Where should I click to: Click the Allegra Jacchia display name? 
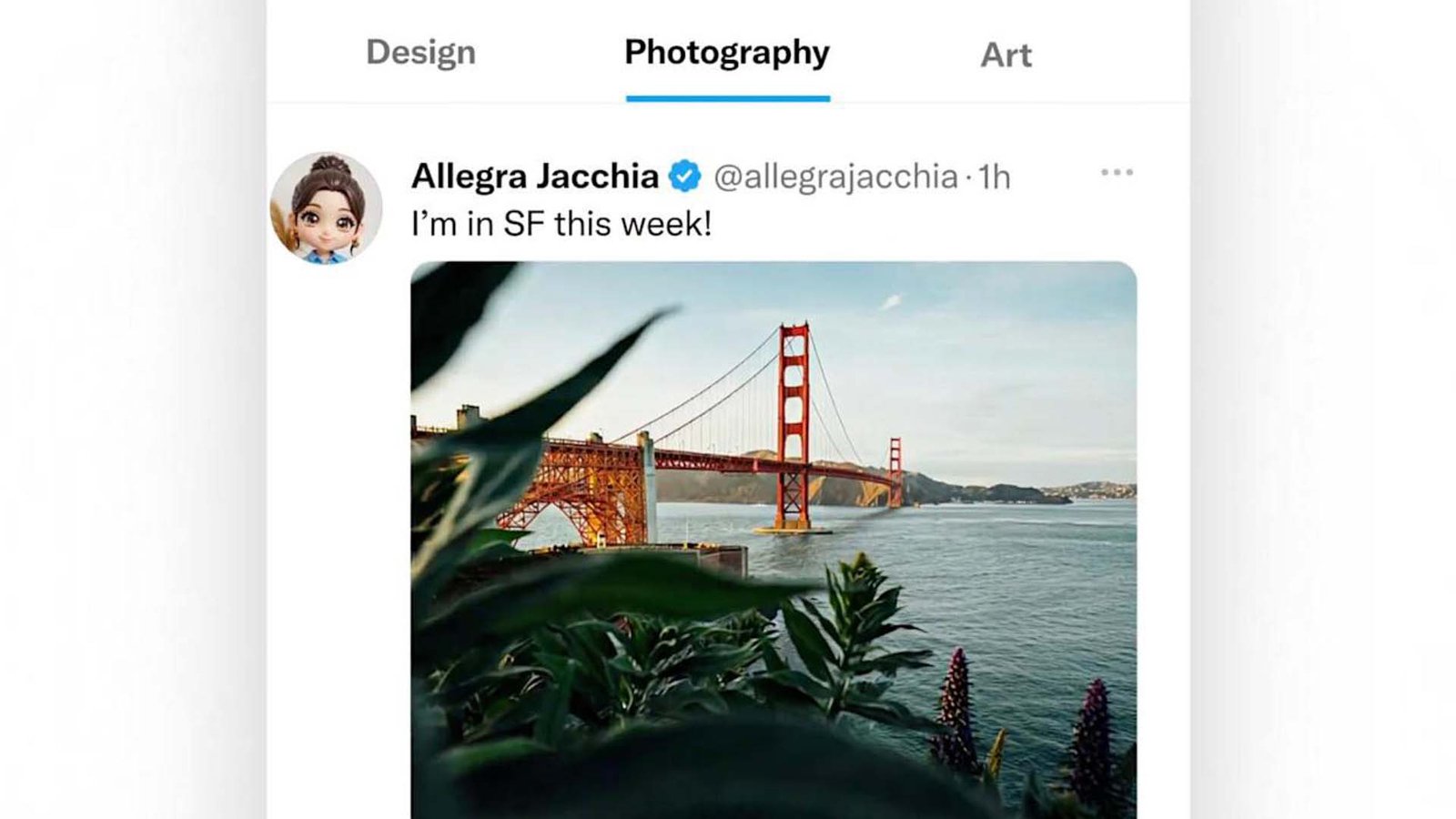coord(534,177)
